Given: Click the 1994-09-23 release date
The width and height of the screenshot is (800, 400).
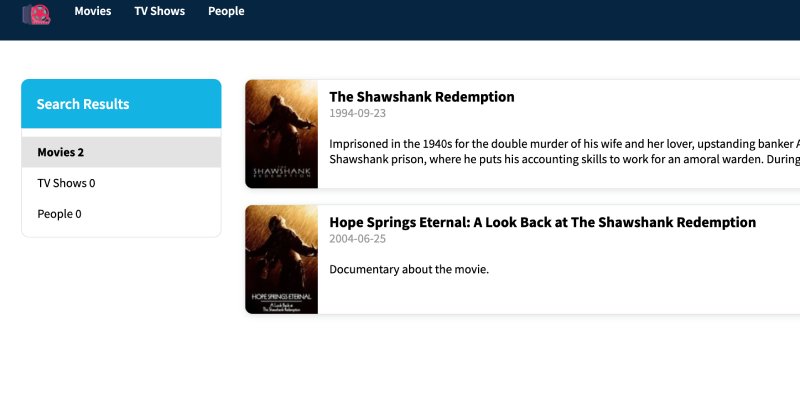Looking at the screenshot, I should point(358,113).
